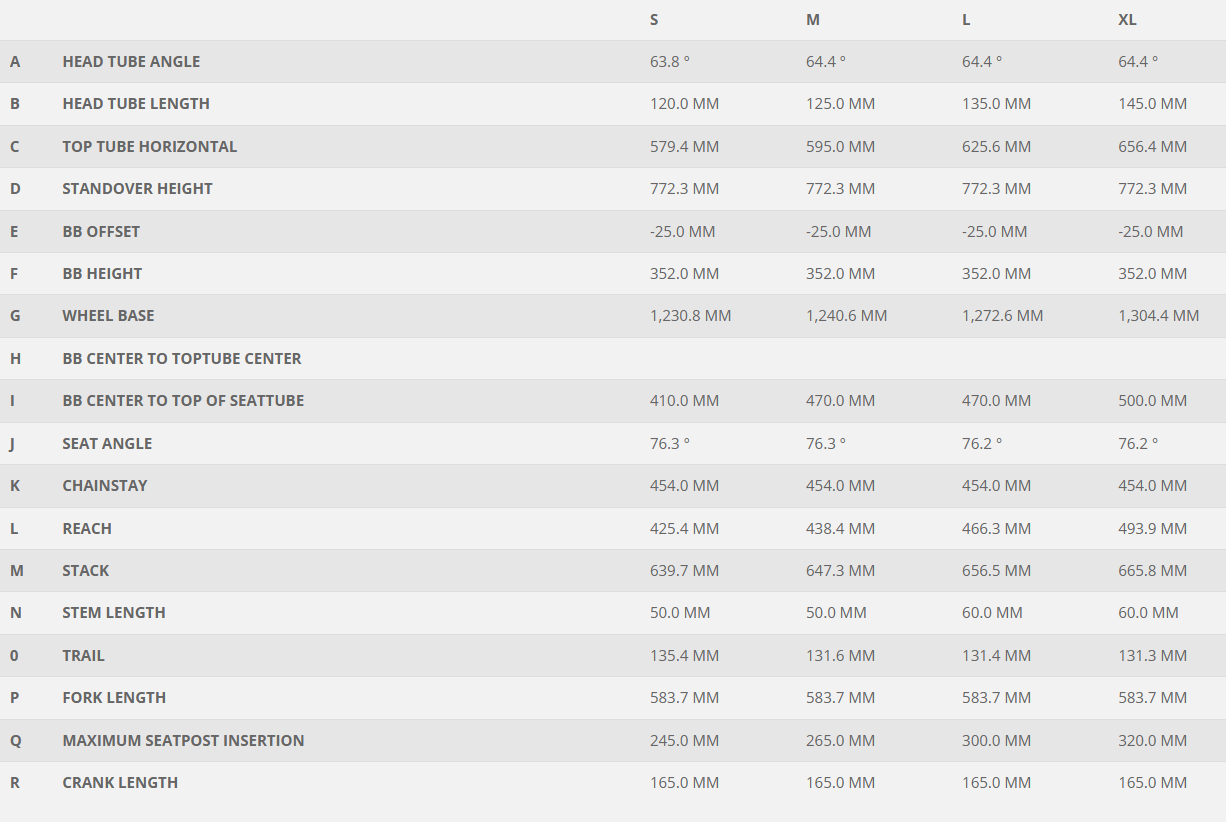Select the 1,304.4 MM wheel base value
This screenshot has height=822, width=1226.
click(x=1158, y=316)
